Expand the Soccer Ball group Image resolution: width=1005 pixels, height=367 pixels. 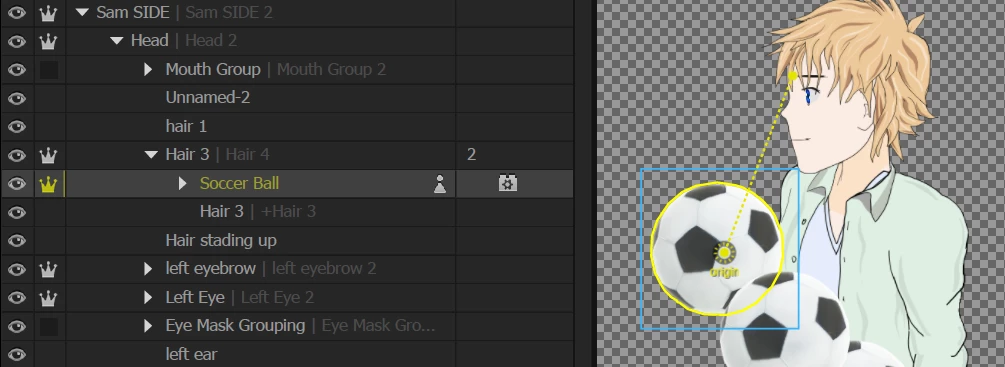click(182, 184)
